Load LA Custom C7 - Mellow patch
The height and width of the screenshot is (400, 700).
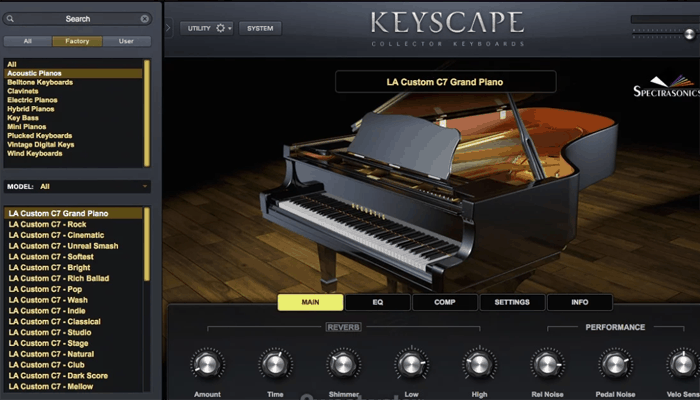[x=74, y=387]
